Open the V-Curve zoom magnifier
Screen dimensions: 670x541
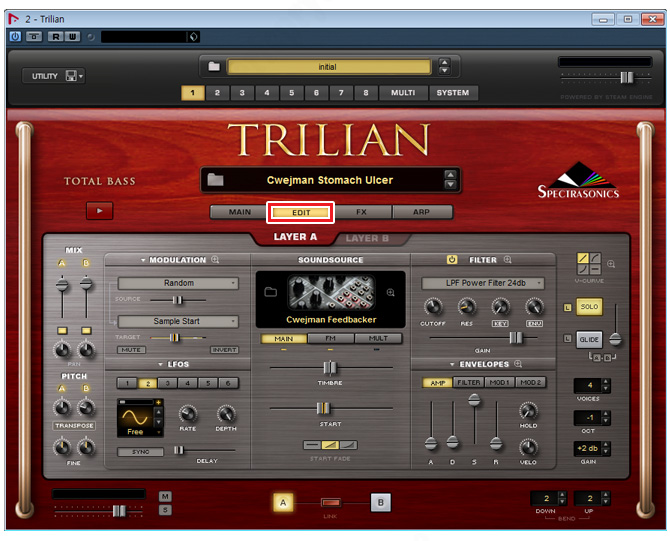pos(611,264)
